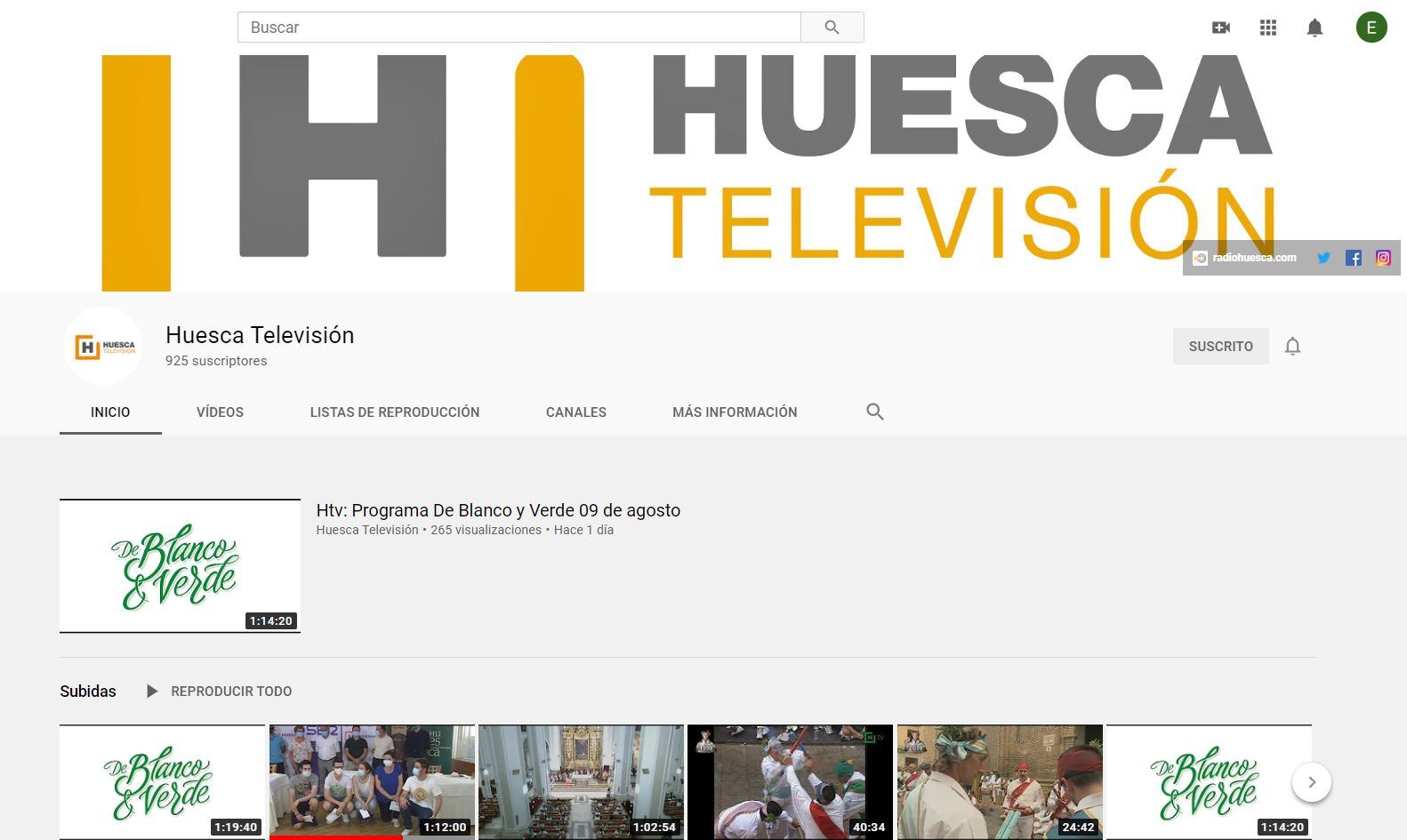The height and width of the screenshot is (840, 1407).
Task: Switch to the VÍDEOS tab
Action: [x=220, y=412]
